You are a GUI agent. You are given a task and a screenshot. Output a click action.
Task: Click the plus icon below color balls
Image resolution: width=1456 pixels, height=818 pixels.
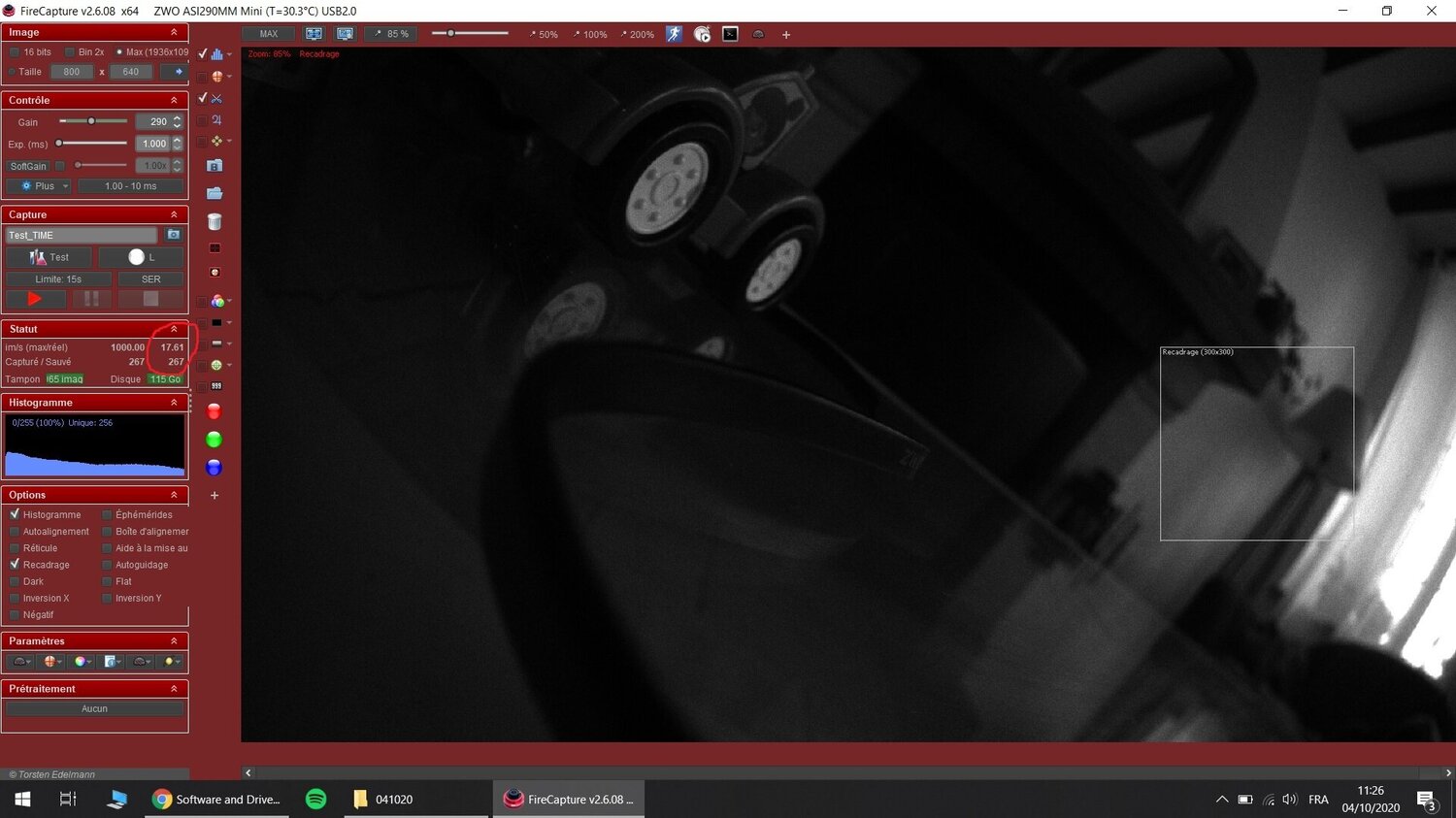[215, 495]
